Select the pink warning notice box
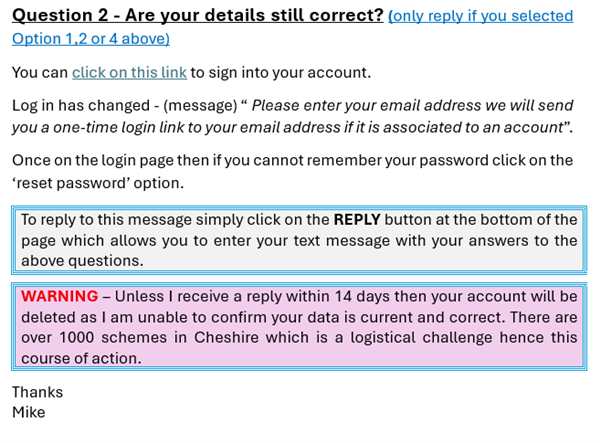The height and width of the screenshot is (443, 600). coord(299,347)
